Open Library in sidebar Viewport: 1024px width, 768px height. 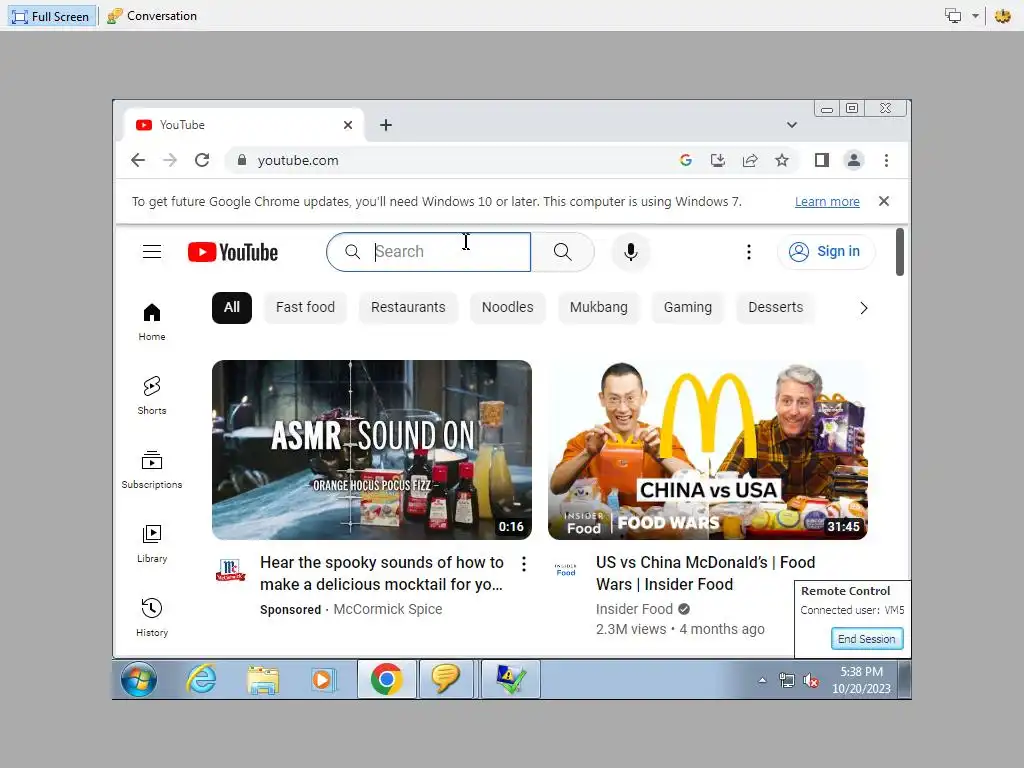(x=152, y=543)
